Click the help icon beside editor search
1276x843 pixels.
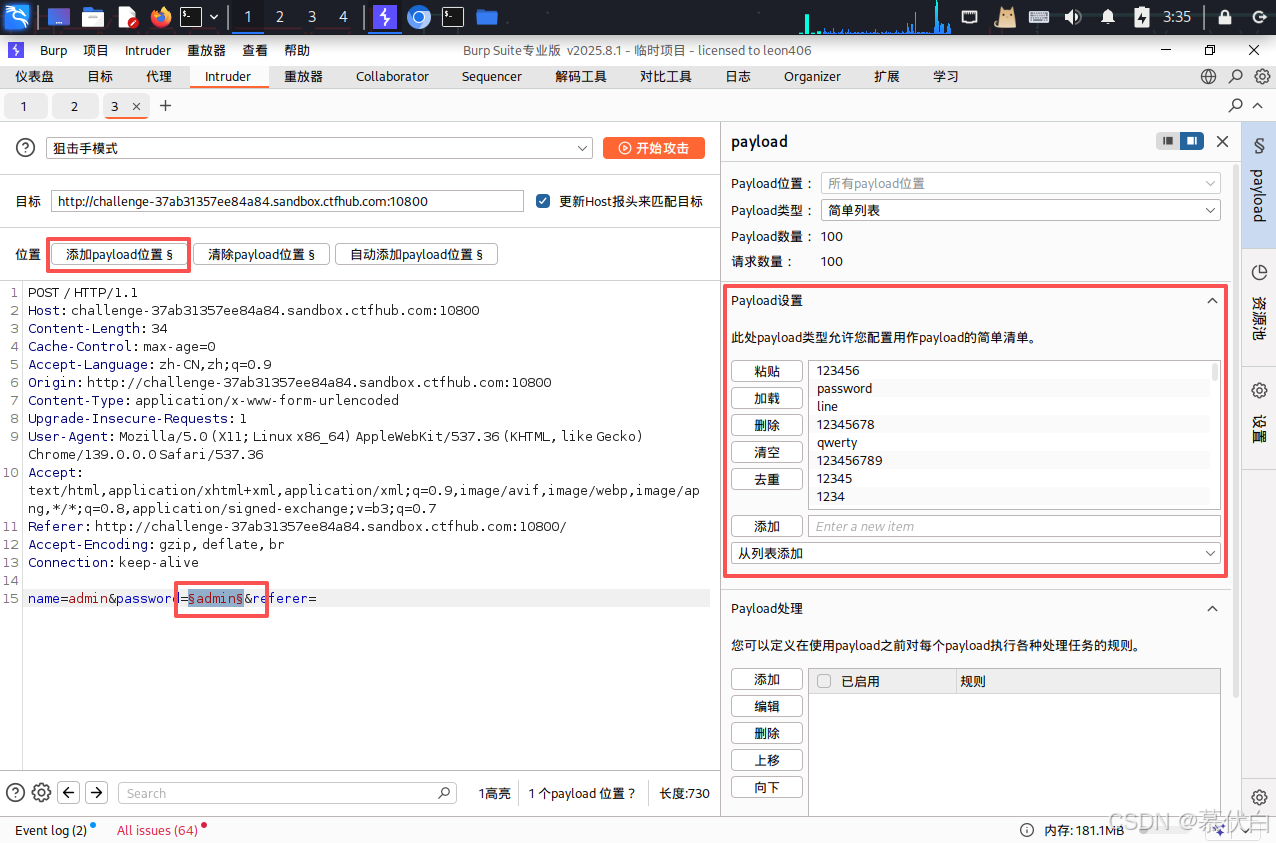coord(15,792)
